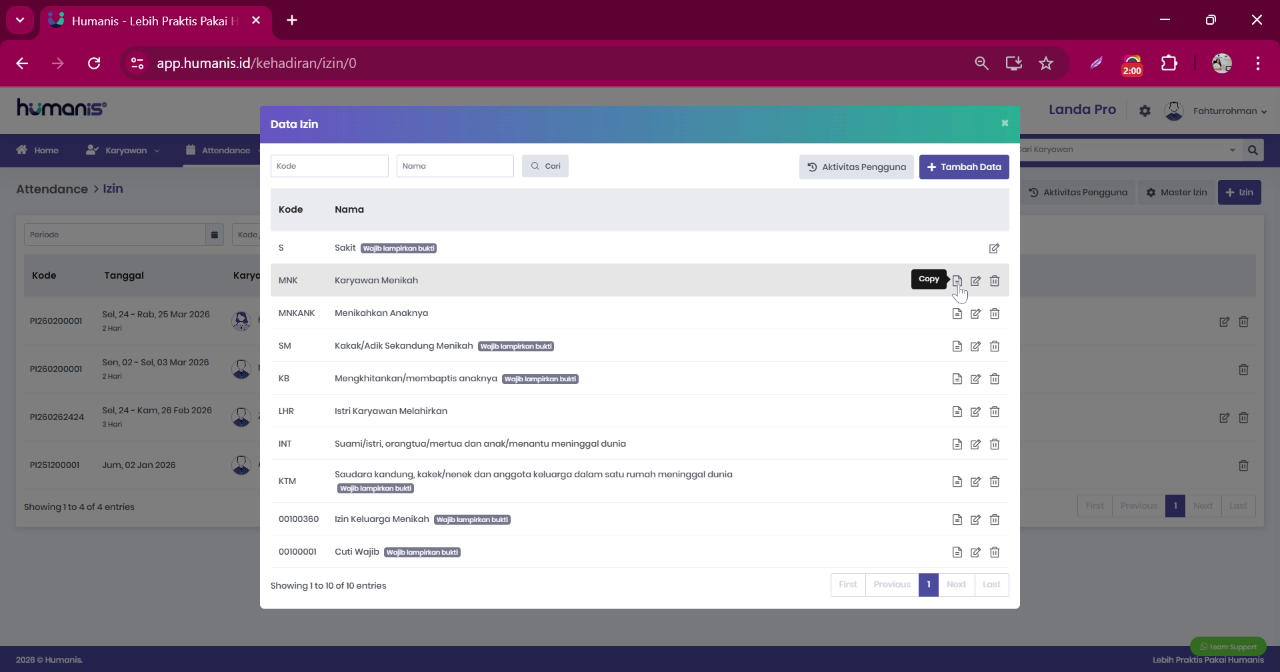Open a new browser tab
Image resolution: width=1280 pixels, height=672 pixels.
(291, 20)
